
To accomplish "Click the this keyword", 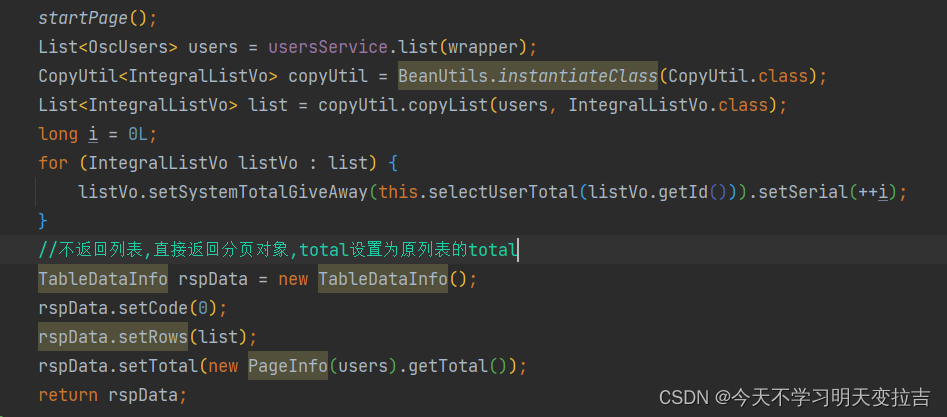I will click(x=399, y=192).
